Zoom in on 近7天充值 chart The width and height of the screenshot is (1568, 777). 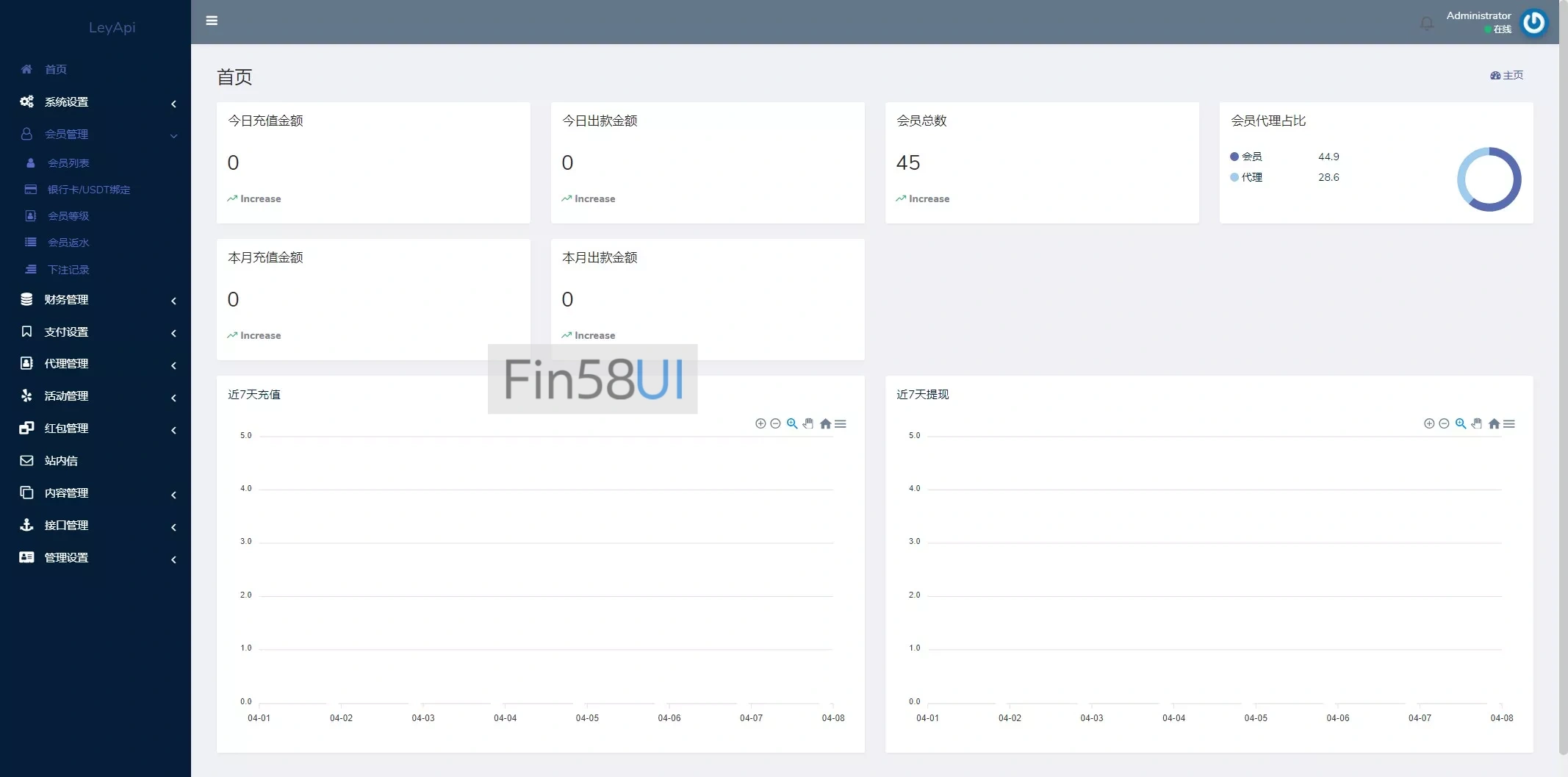click(x=760, y=424)
